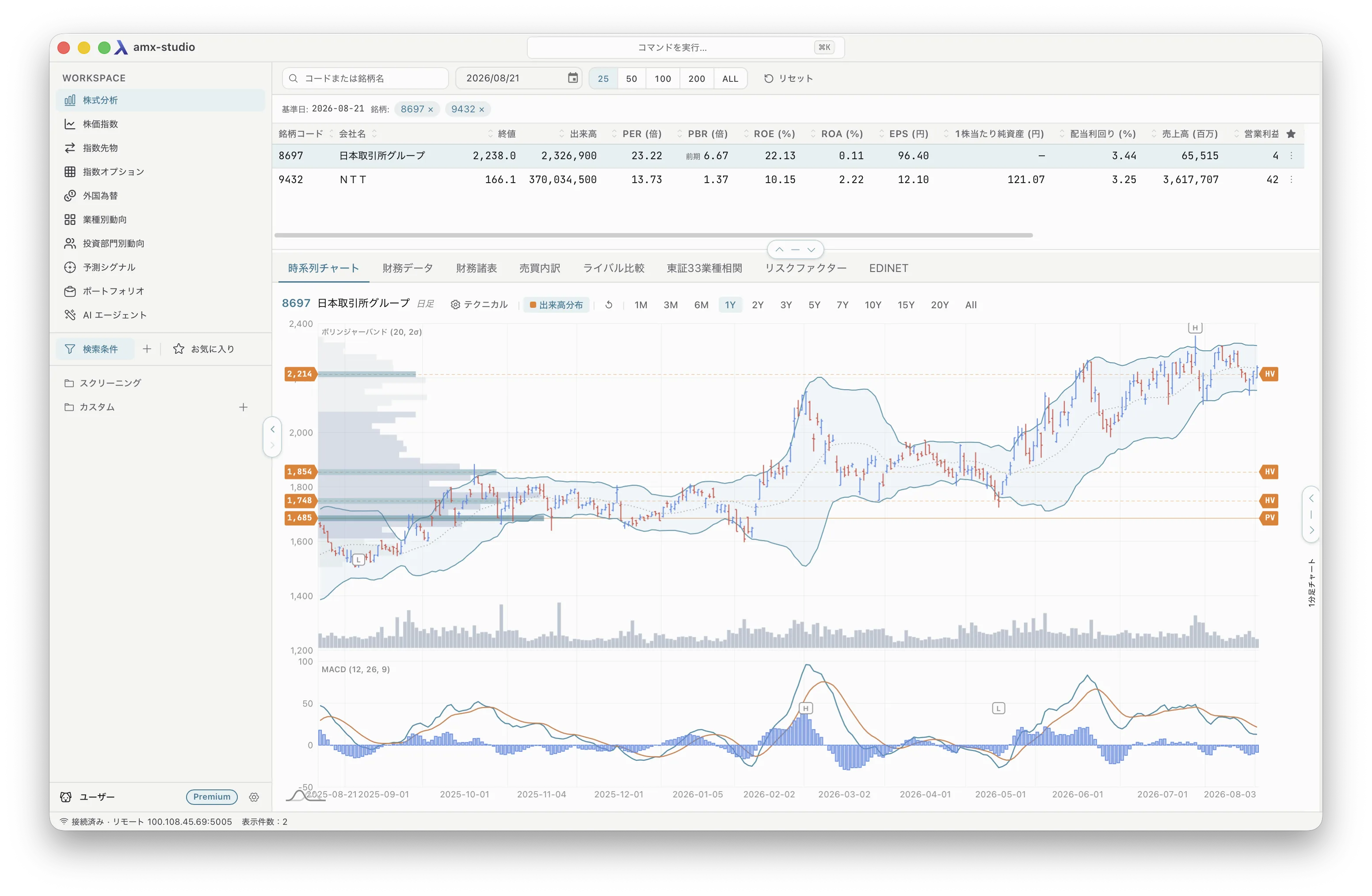
Task: Select 200 rows per page
Action: (x=697, y=78)
